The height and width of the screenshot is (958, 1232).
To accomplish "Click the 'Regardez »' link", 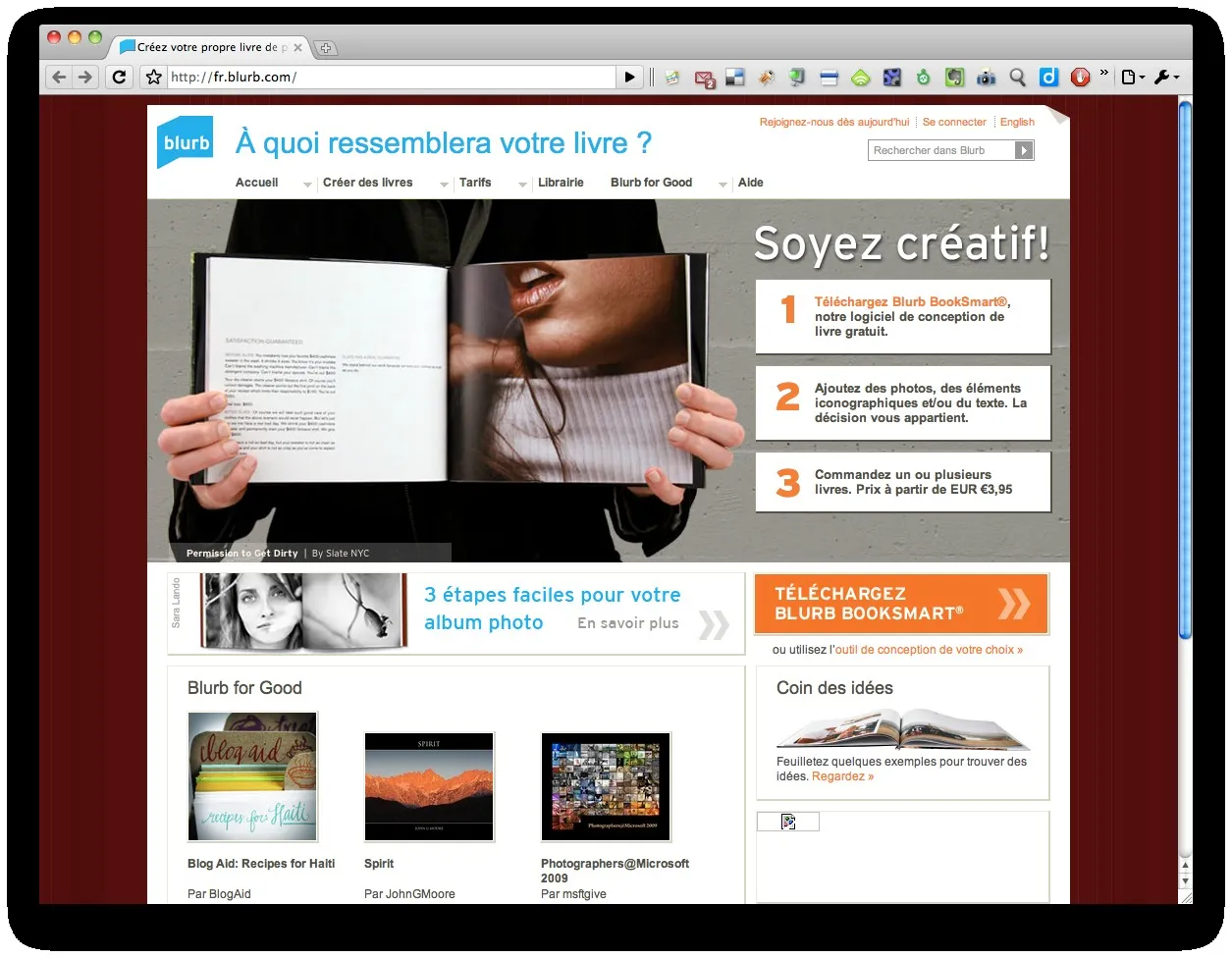I will (x=842, y=776).
